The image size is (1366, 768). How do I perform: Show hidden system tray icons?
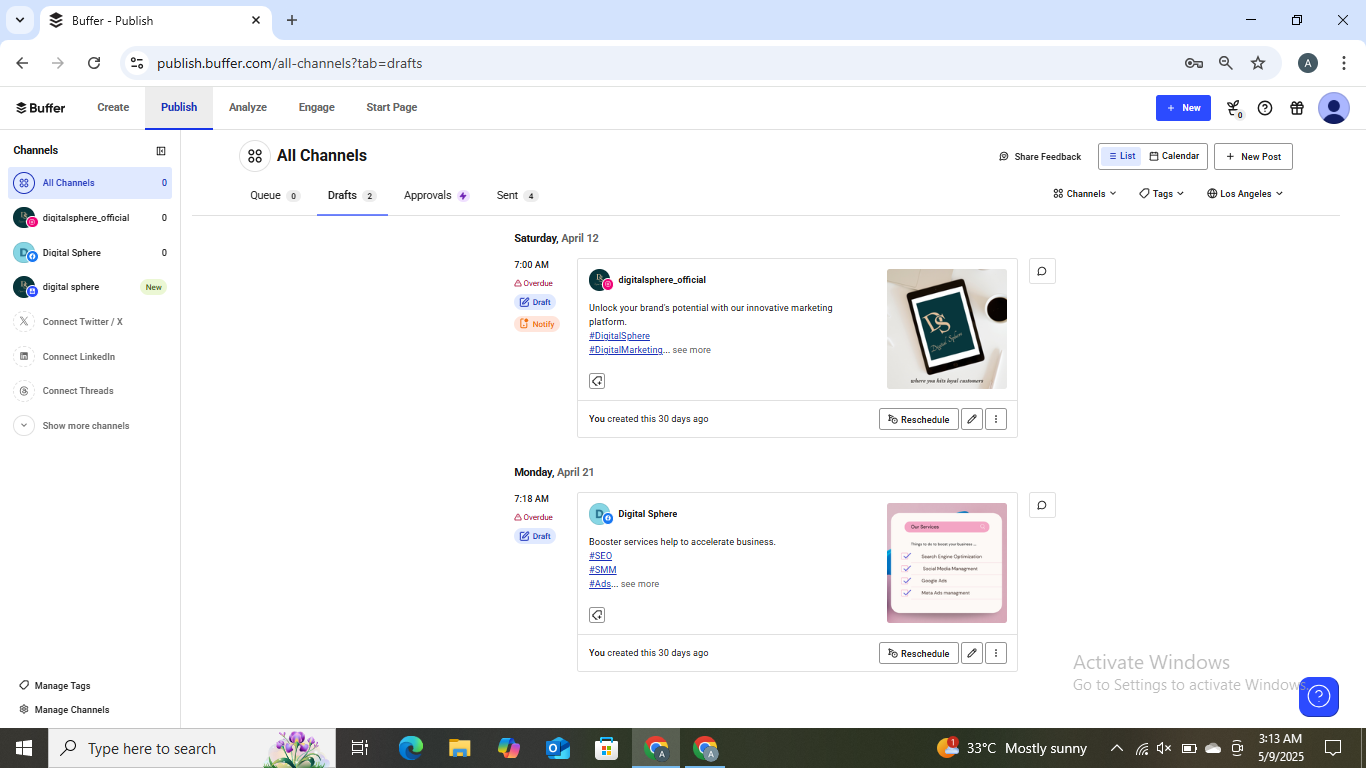tap(1116, 748)
